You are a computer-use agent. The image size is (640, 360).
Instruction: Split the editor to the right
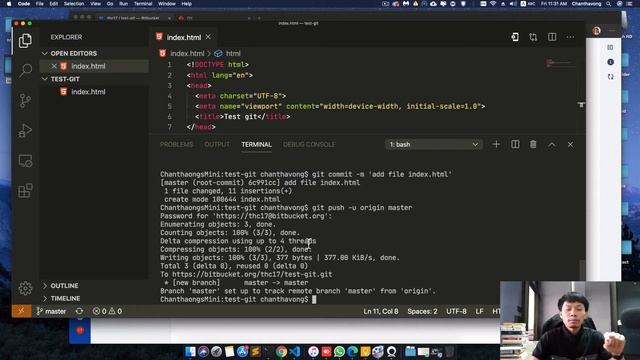[x=552, y=37]
